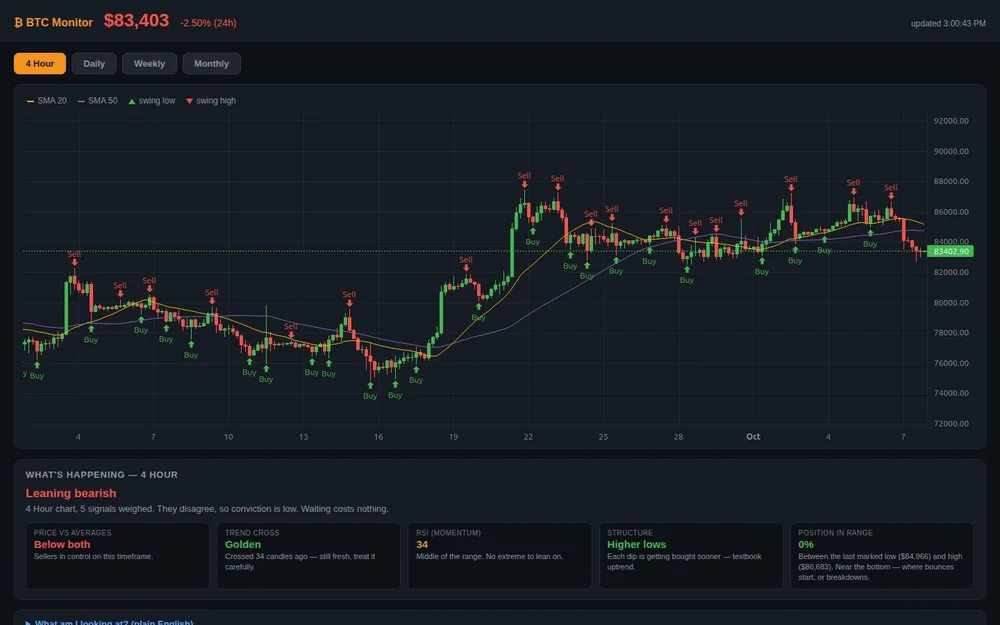Click the 86000.00 price axis label
The height and width of the screenshot is (625, 1000).
[951, 212]
